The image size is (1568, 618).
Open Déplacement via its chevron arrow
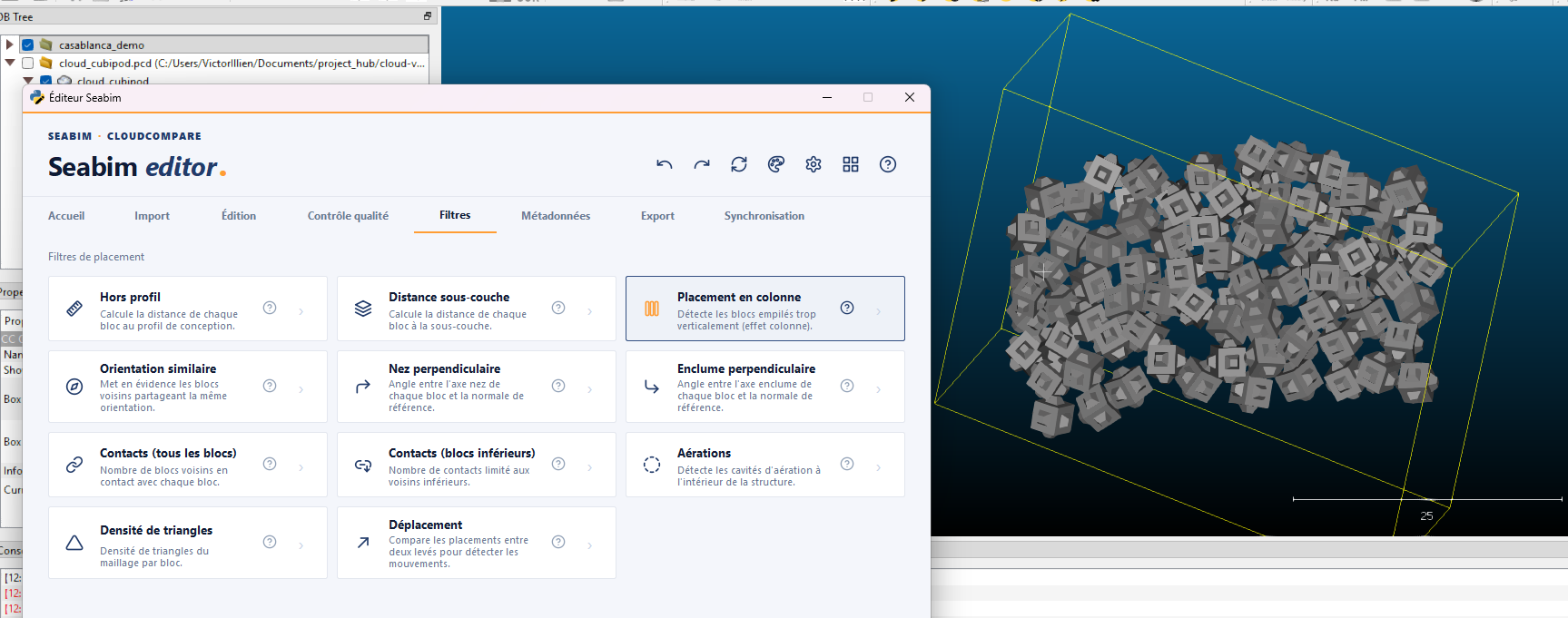click(x=590, y=545)
